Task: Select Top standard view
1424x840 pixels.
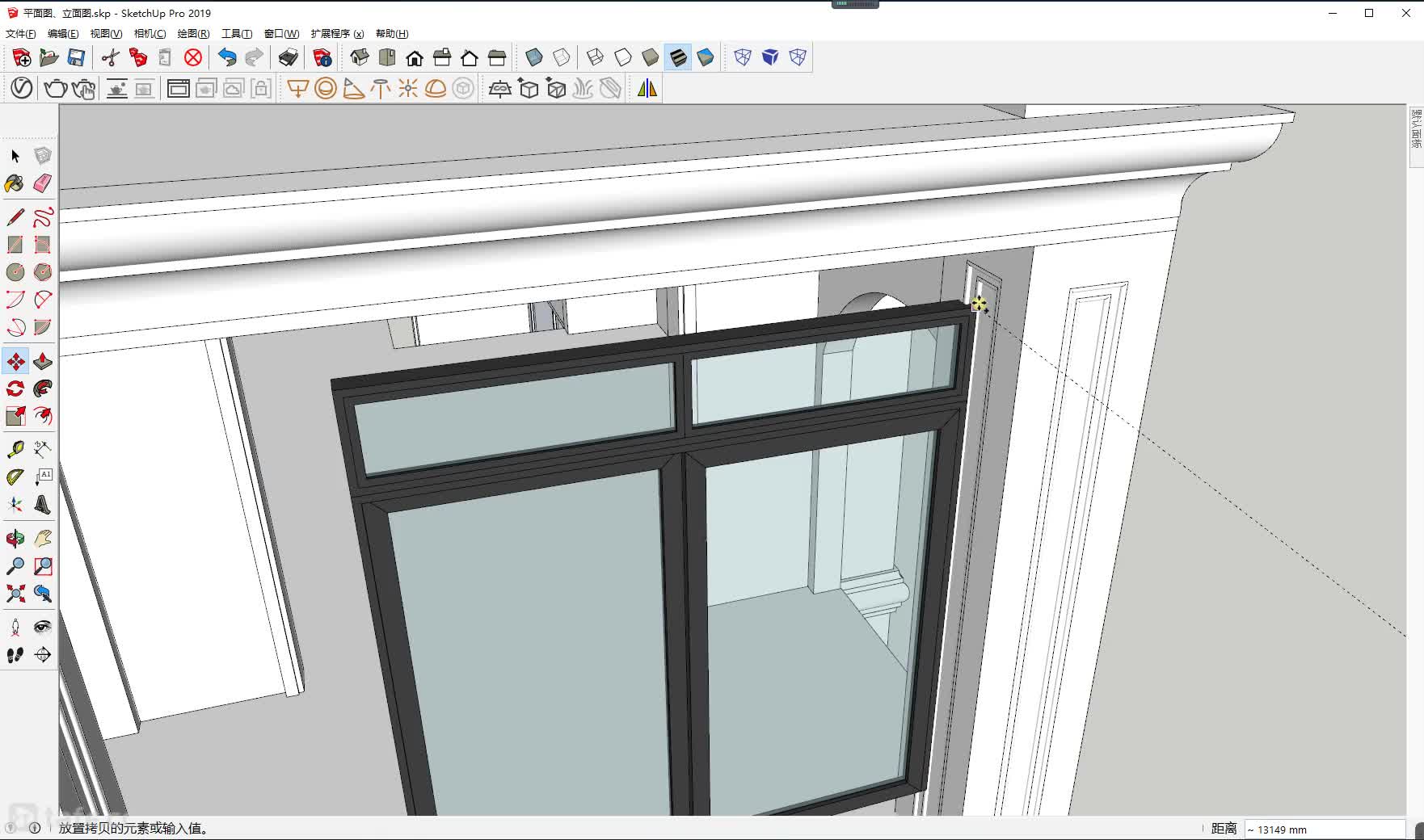Action: click(387, 57)
